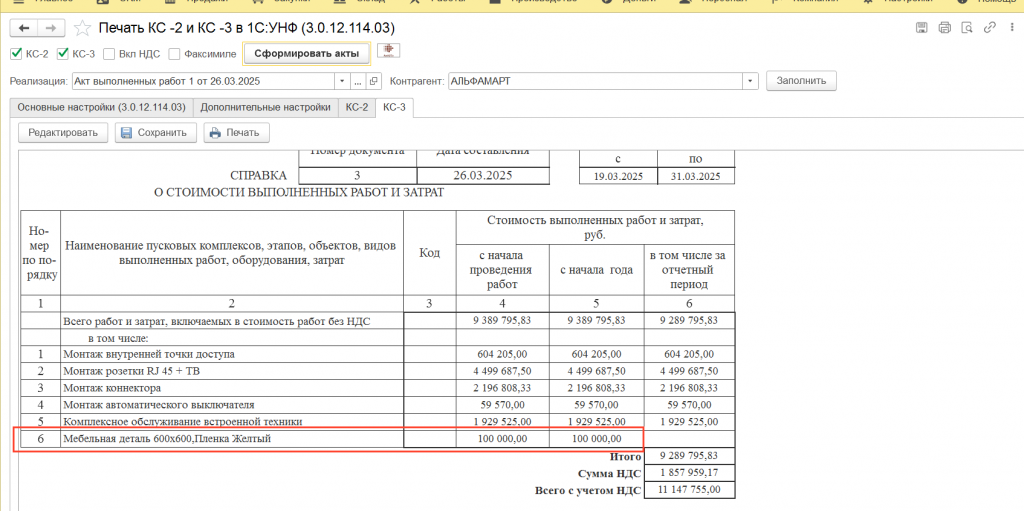1024x511 pixels.
Task: Click the Сформировать акты button
Action: (306, 54)
